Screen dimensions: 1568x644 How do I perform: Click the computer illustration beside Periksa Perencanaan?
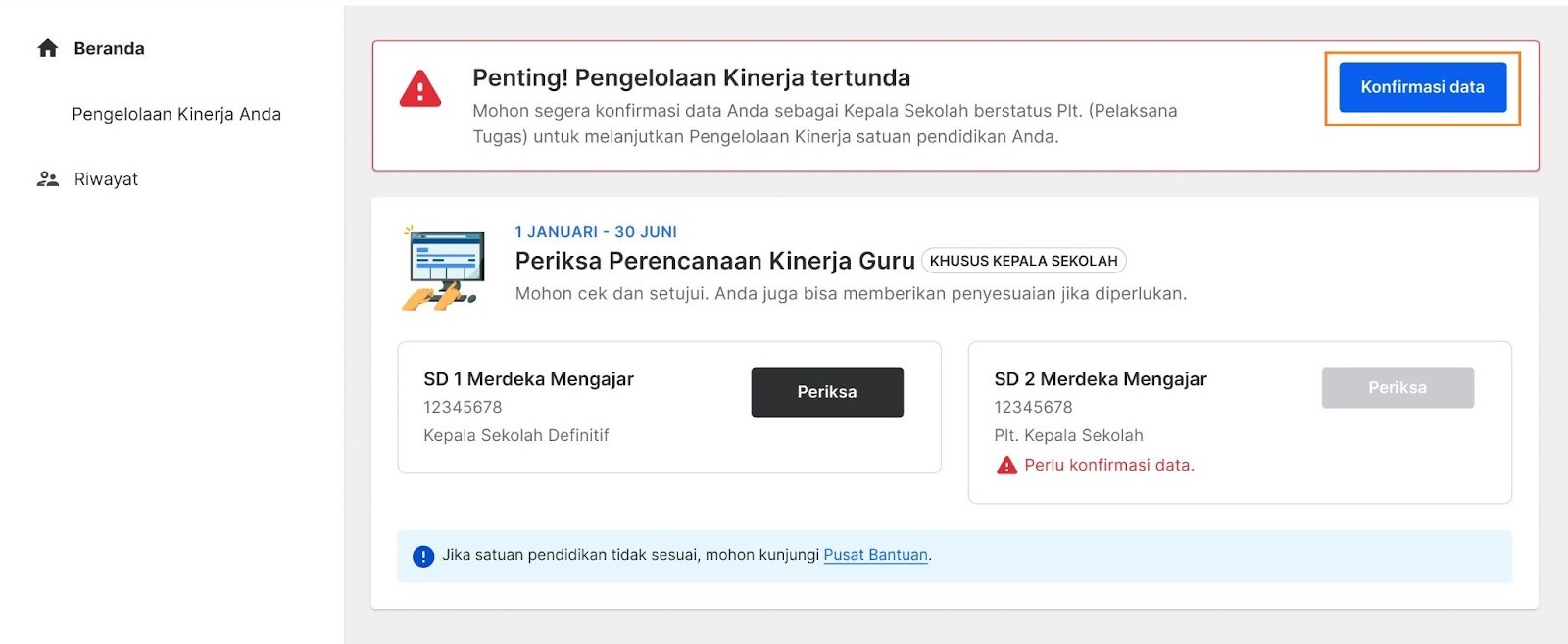tap(444, 269)
